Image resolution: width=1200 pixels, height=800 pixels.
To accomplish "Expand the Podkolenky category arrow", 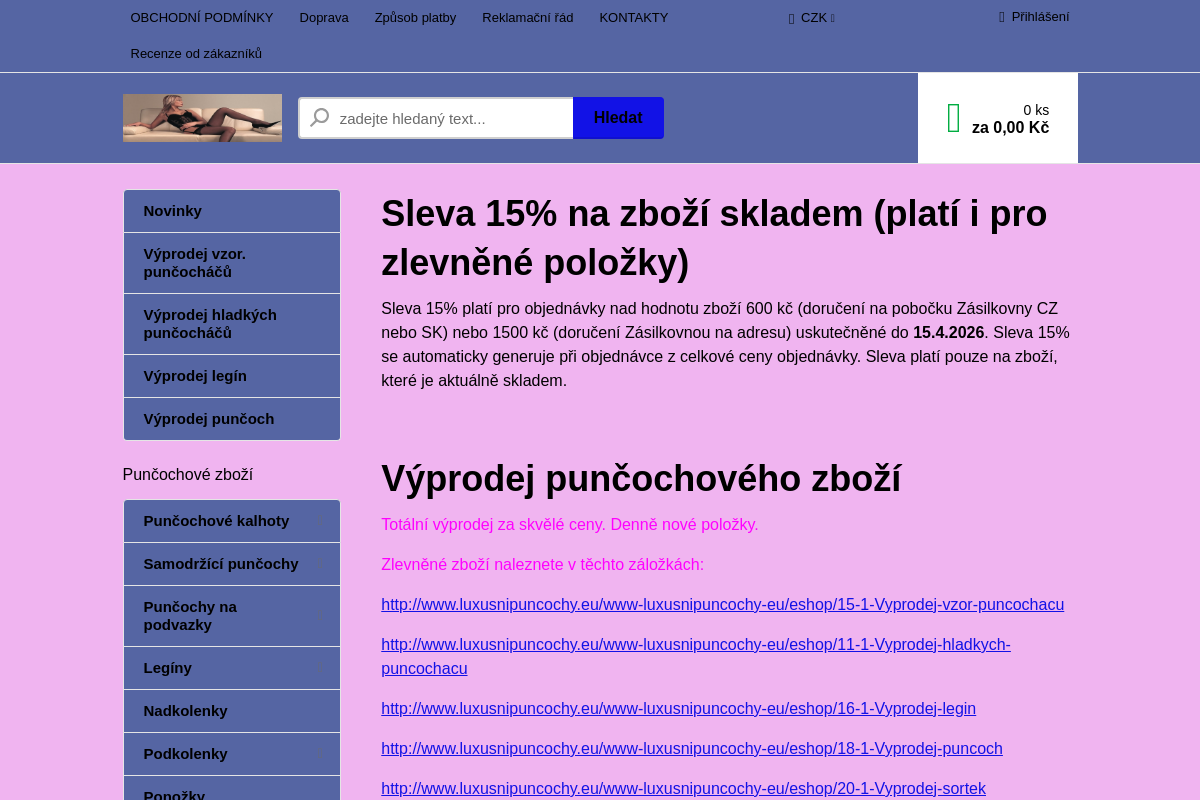I will pos(318,754).
